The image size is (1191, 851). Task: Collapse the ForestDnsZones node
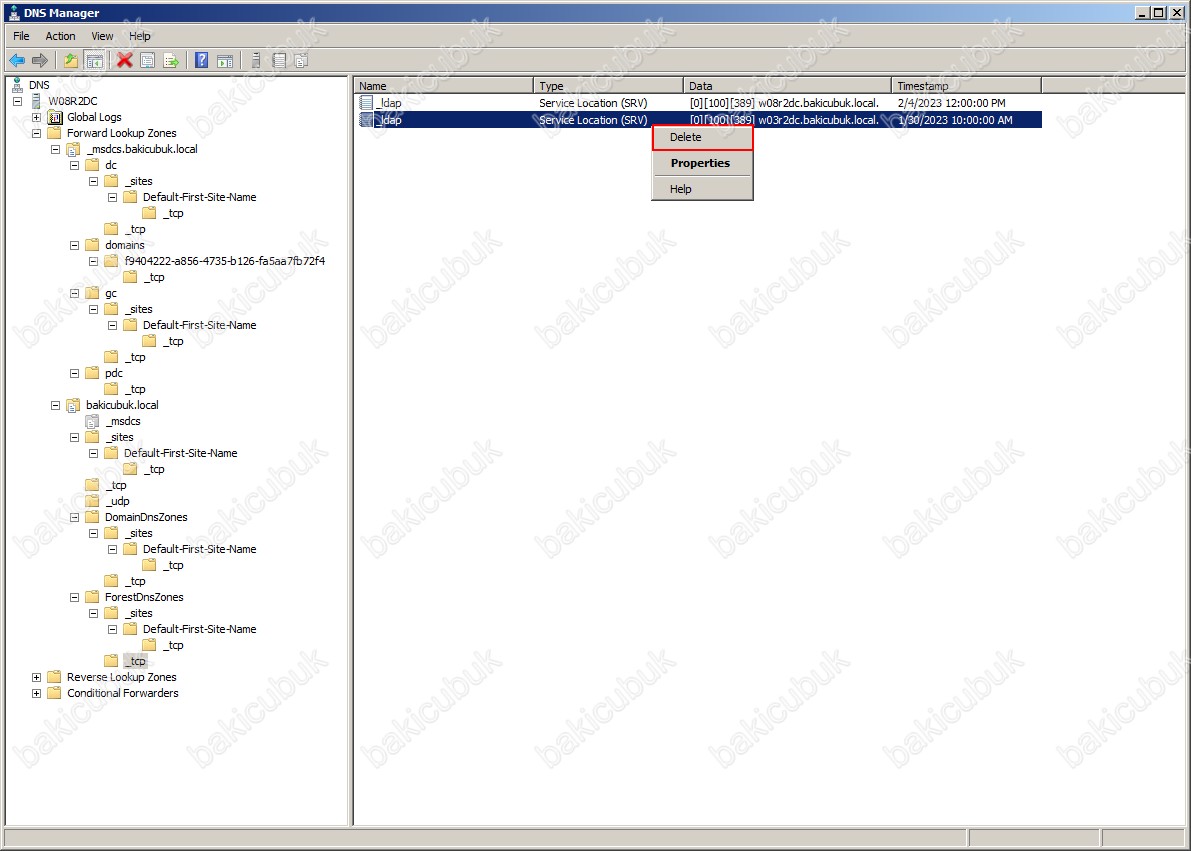click(74, 597)
